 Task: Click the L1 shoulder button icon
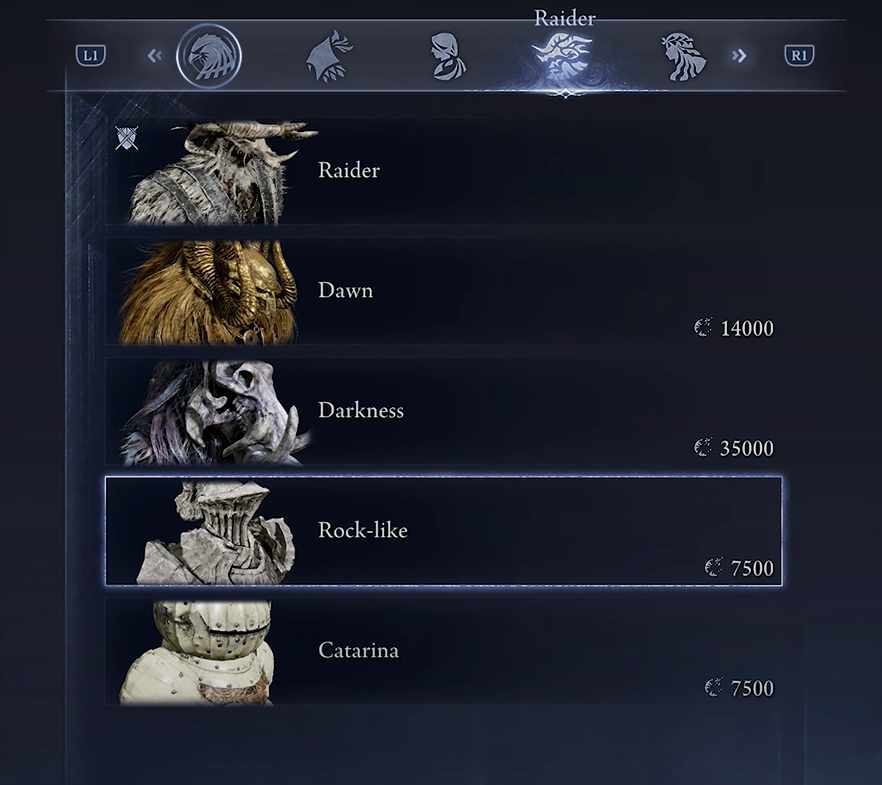pyautogui.click(x=91, y=55)
